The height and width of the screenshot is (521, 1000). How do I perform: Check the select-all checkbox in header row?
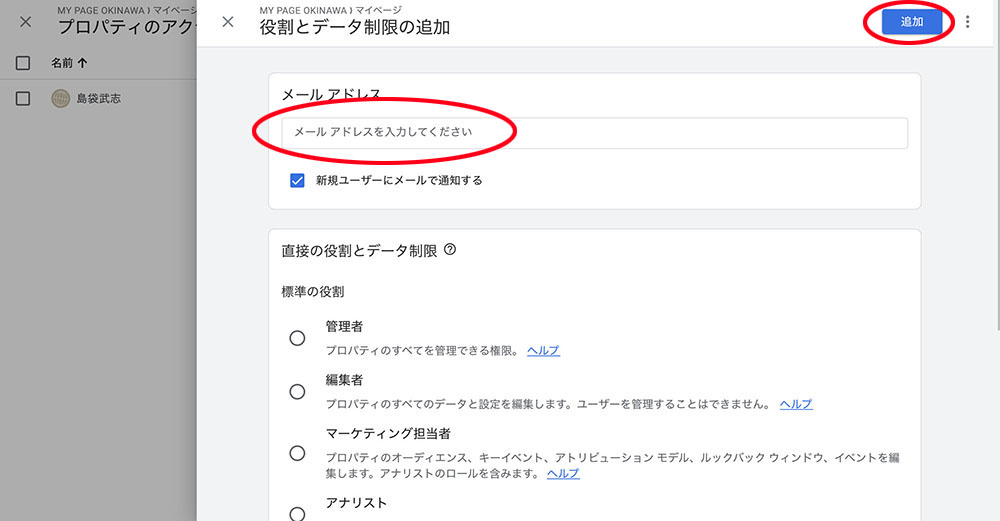tap(24, 63)
